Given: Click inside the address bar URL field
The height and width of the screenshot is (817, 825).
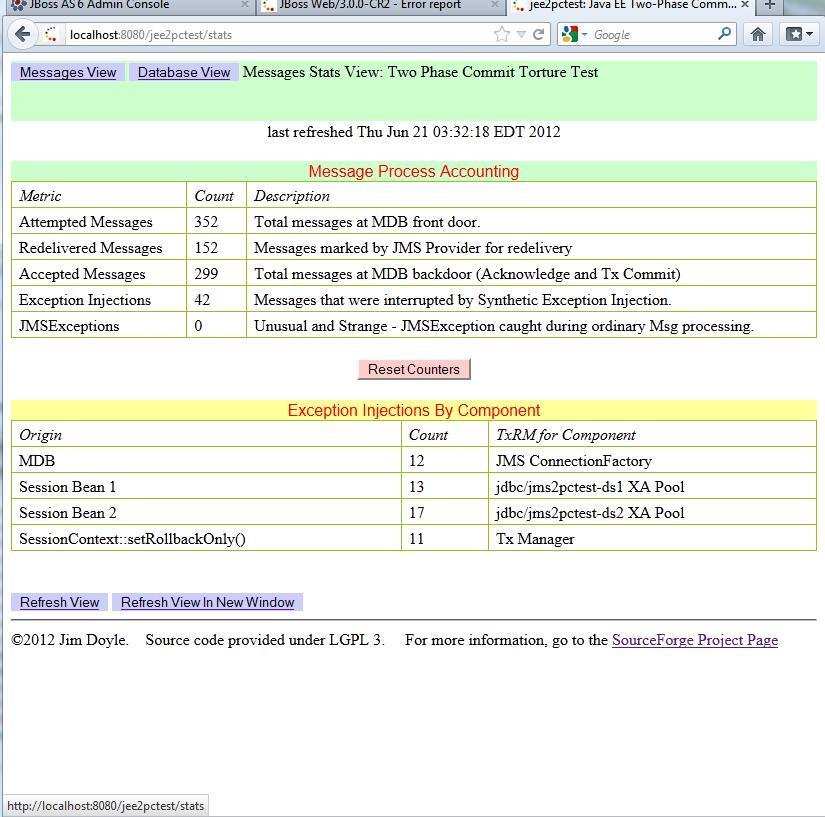Looking at the screenshot, I should click(250, 33).
